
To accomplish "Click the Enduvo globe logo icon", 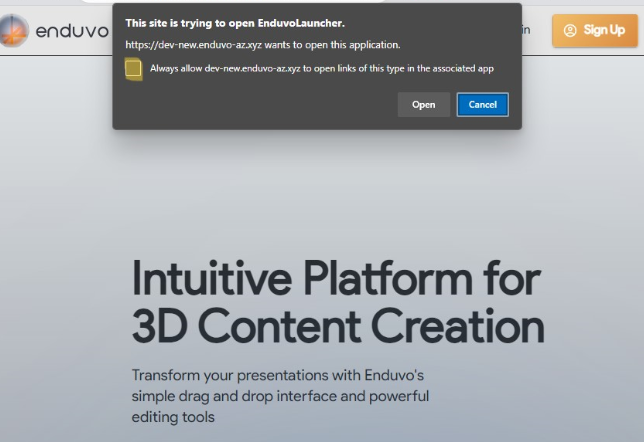I will (x=14, y=30).
